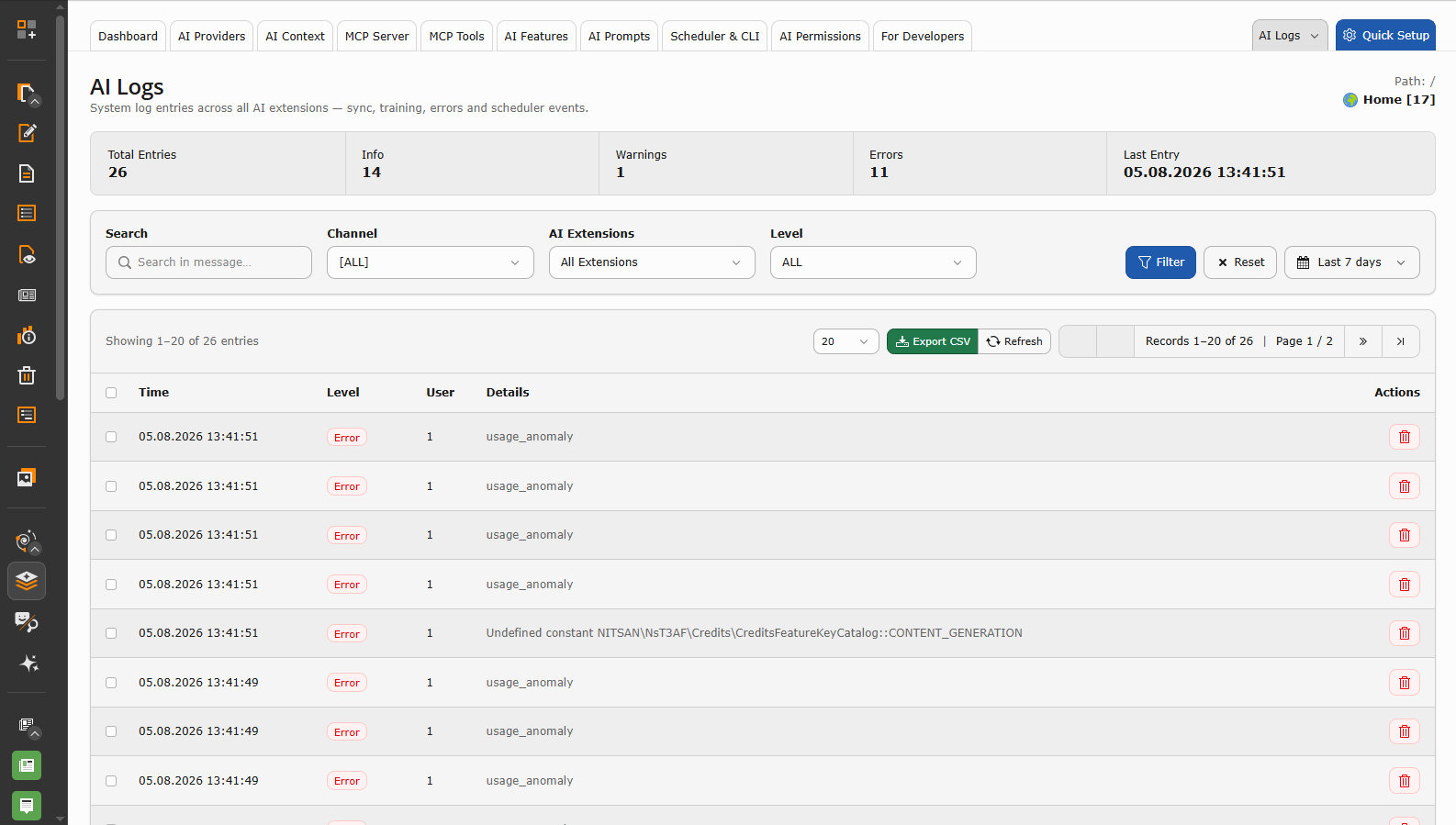Delete the Undefined constant log entry
This screenshot has height=825, width=1456.
1404,633
